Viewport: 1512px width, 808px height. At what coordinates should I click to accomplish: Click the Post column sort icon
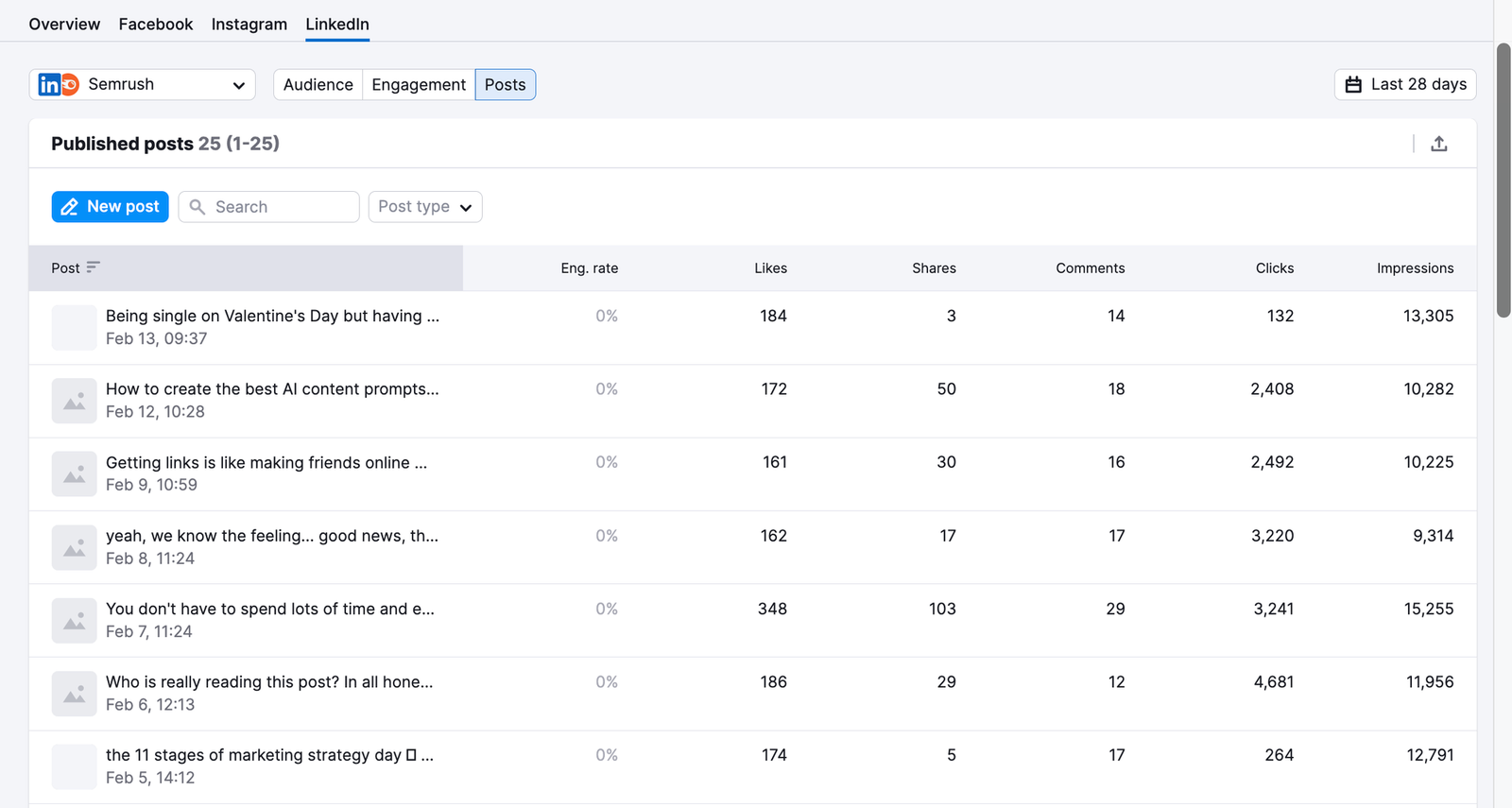[x=93, y=267]
